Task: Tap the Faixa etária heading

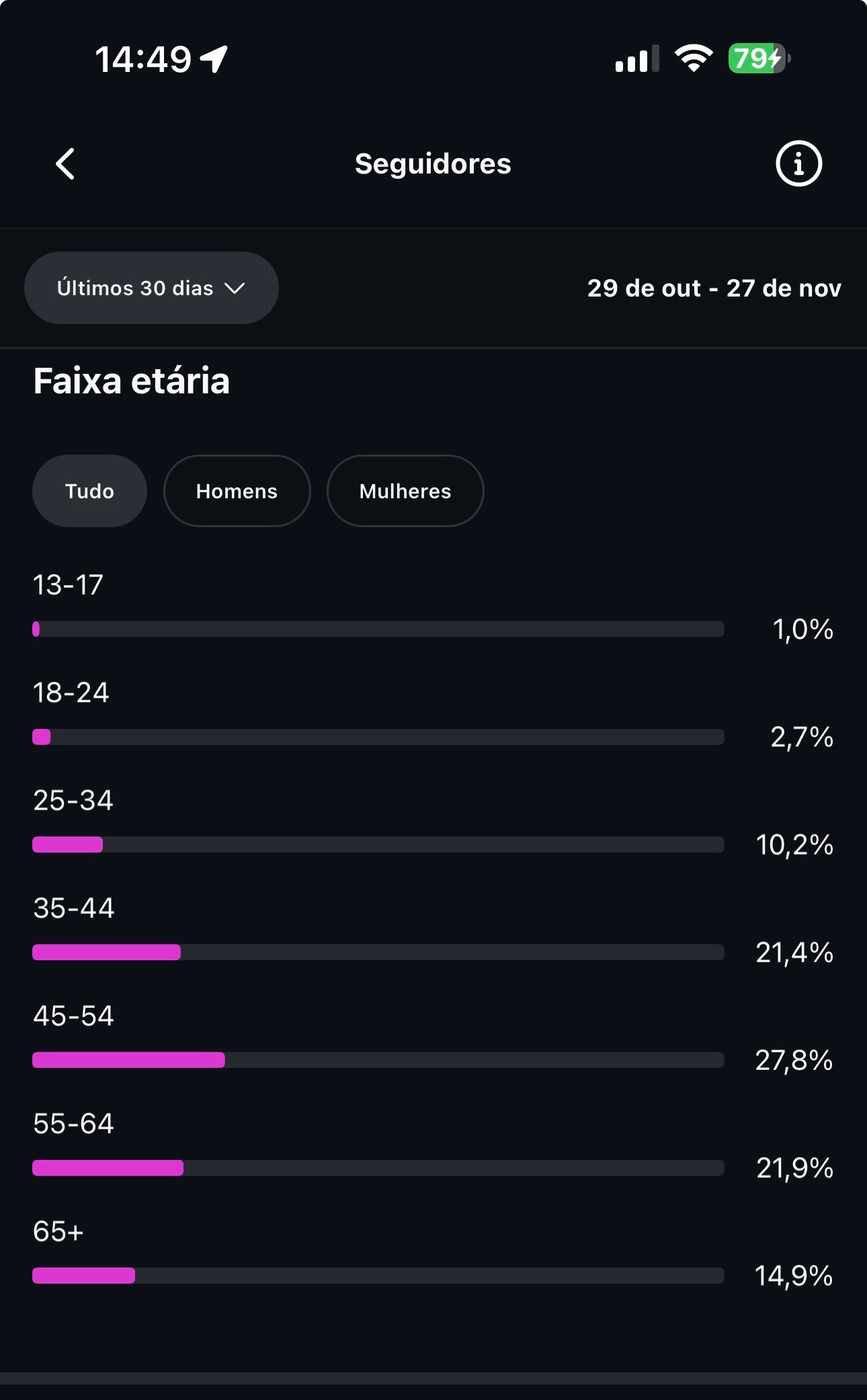Action: pos(132,381)
